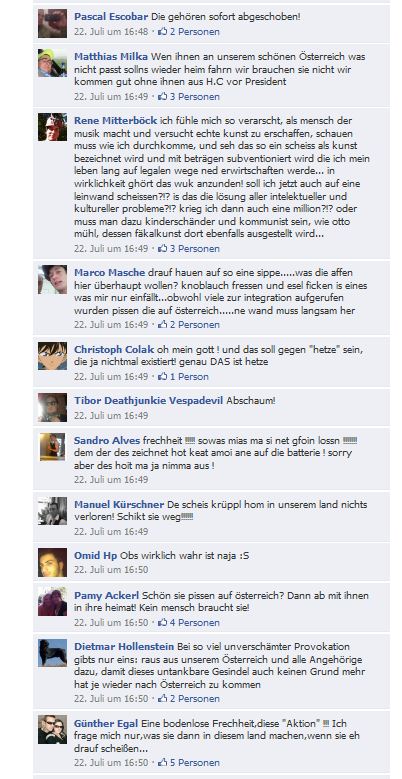Screen dimensions: 402x779
Task: Click the thumbs-up icon on Dietmar Hollenstein's comment
Action: pos(162,699)
